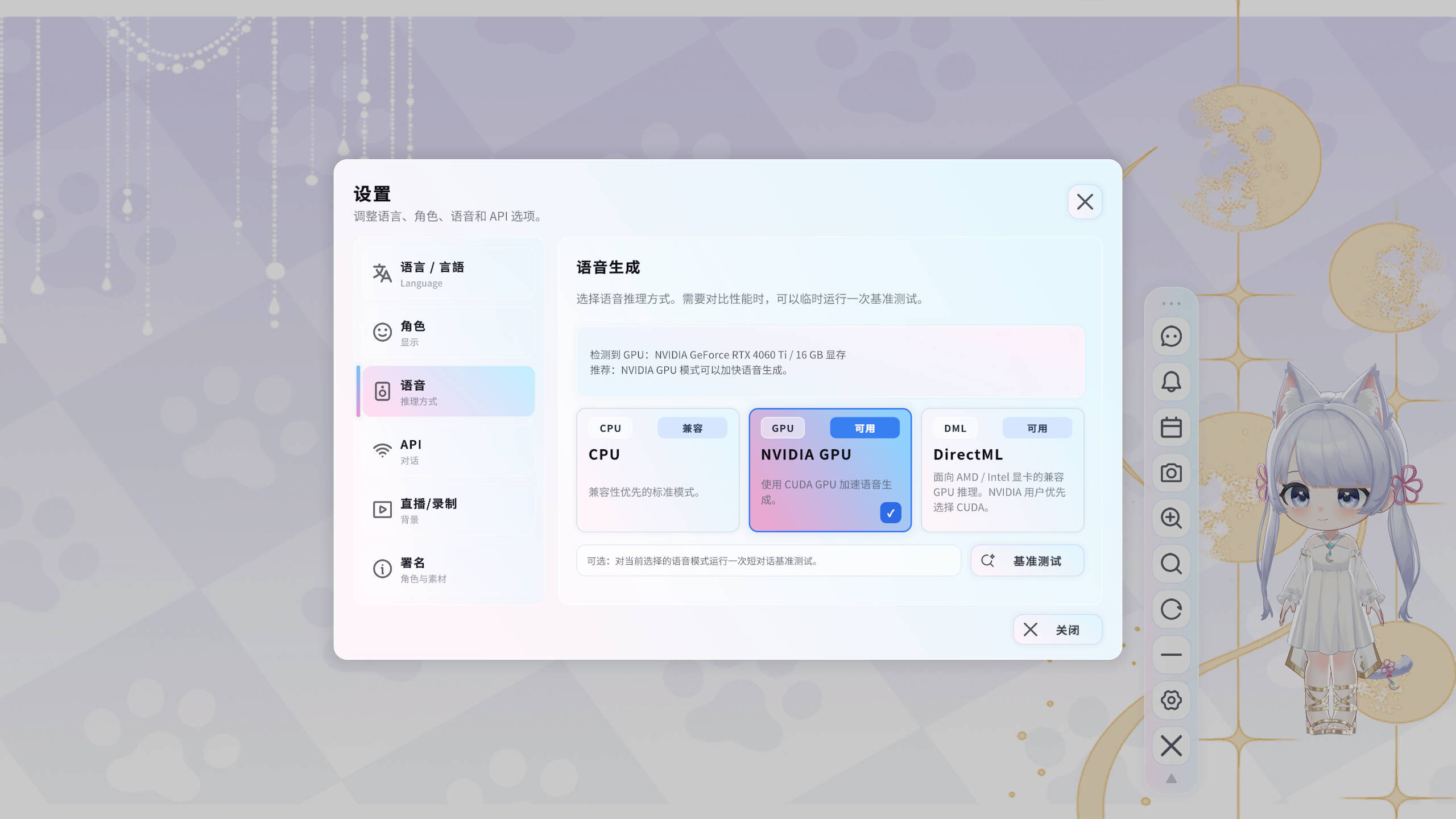
Task: Open the API 对话 section
Action: click(x=449, y=451)
